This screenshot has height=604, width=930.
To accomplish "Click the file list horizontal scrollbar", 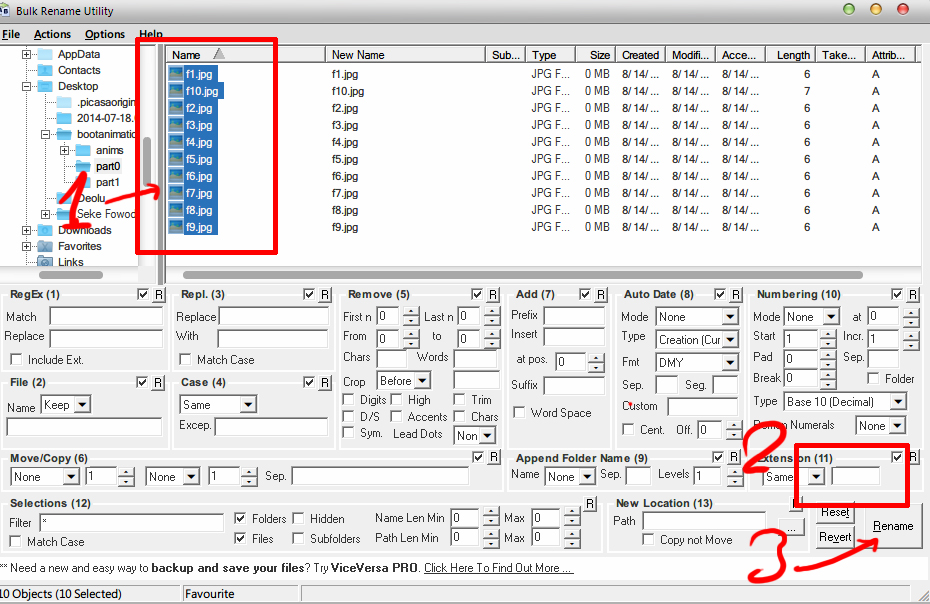I will point(523,275).
